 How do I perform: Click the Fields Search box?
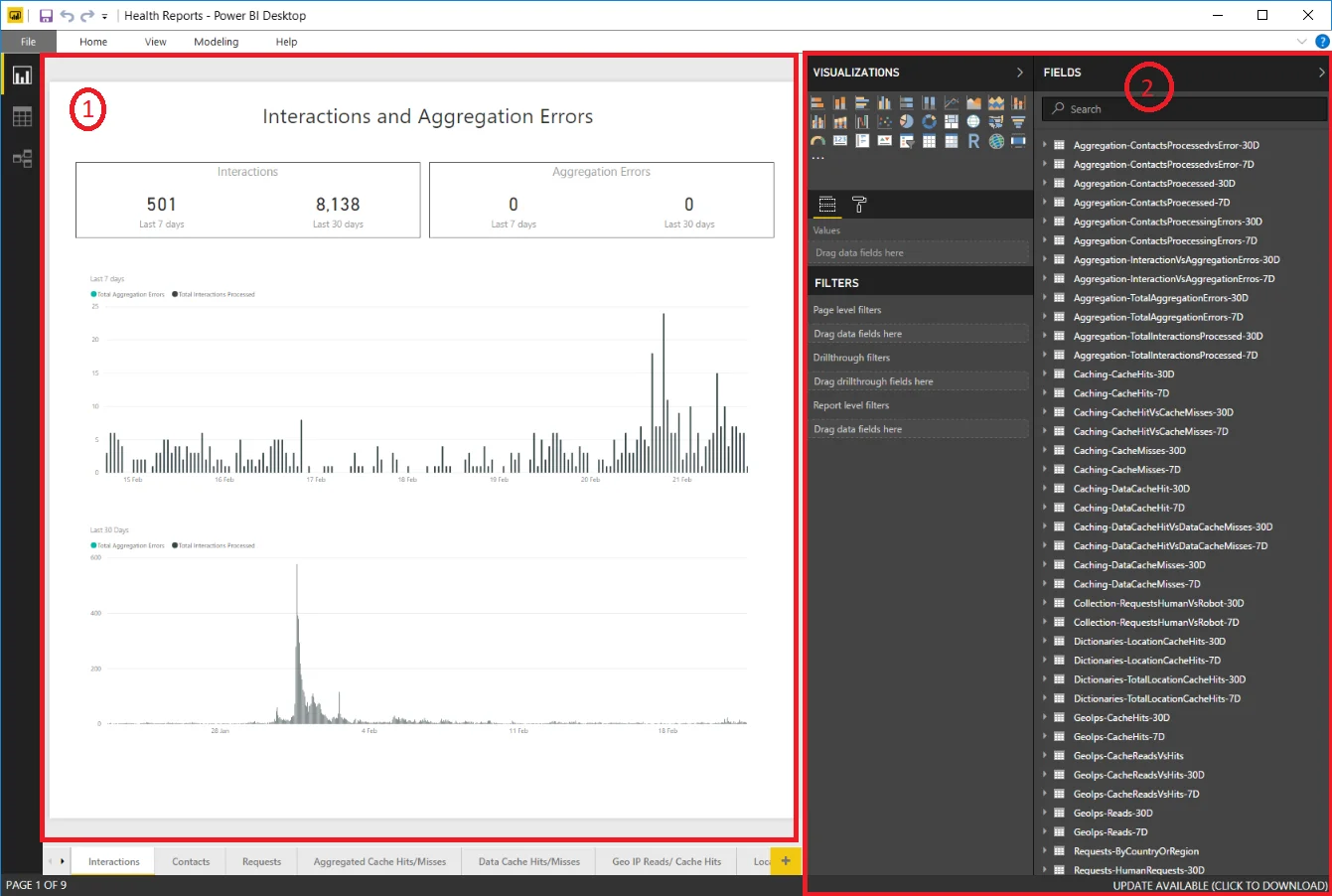(1184, 109)
